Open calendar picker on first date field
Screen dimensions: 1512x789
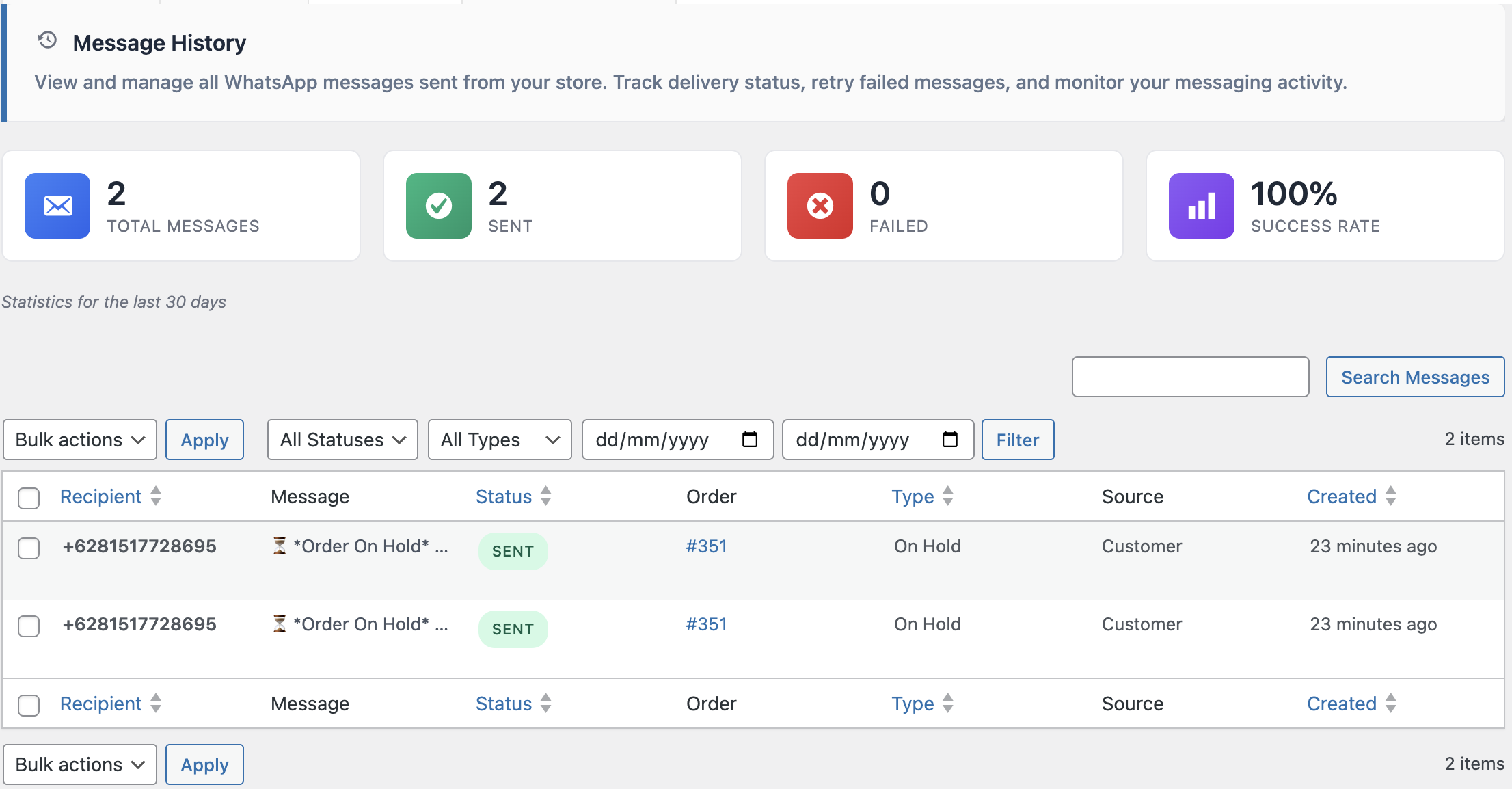point(750,440)
